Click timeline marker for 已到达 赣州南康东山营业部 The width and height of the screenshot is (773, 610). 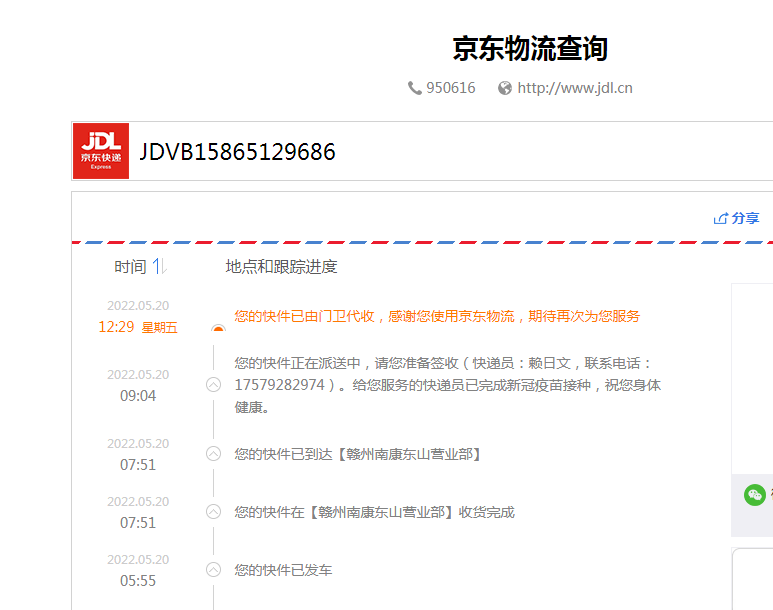[213, 454]
